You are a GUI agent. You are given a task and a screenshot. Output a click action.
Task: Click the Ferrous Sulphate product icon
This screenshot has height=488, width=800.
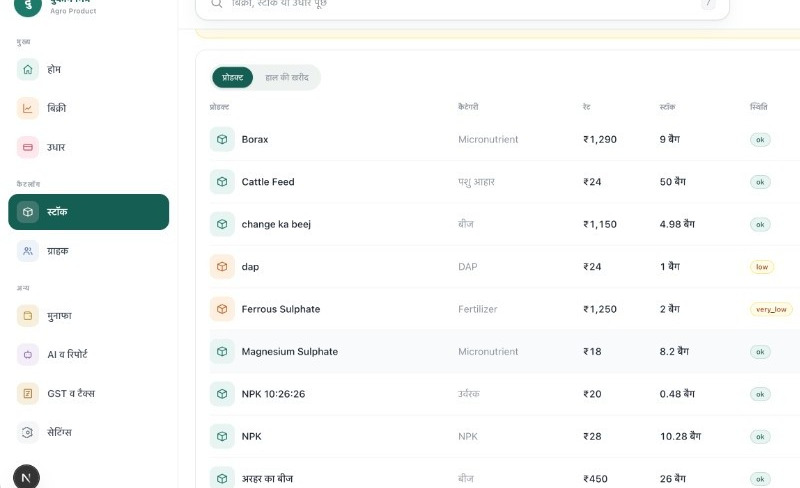pyautogui.click(x=222, y=309)
